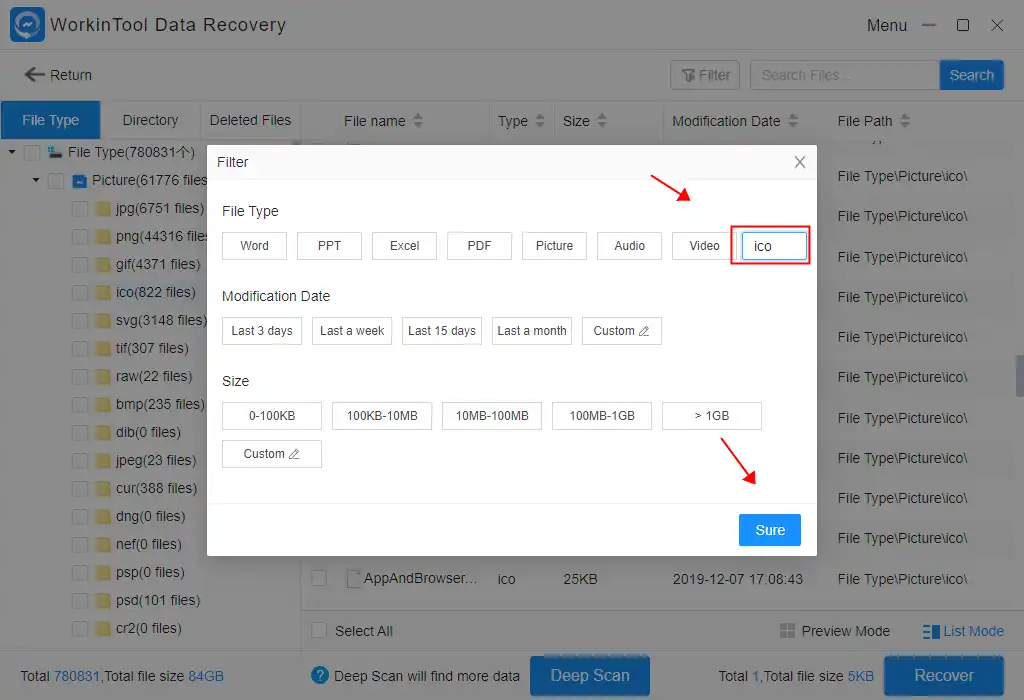Sort by File name arrows
Viewport: 1024px width, 700px height.
418,121
